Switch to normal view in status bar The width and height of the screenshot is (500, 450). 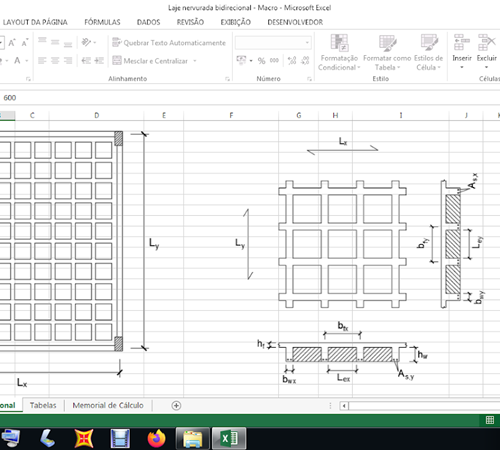pyautogui.click(x=490, y=420)
